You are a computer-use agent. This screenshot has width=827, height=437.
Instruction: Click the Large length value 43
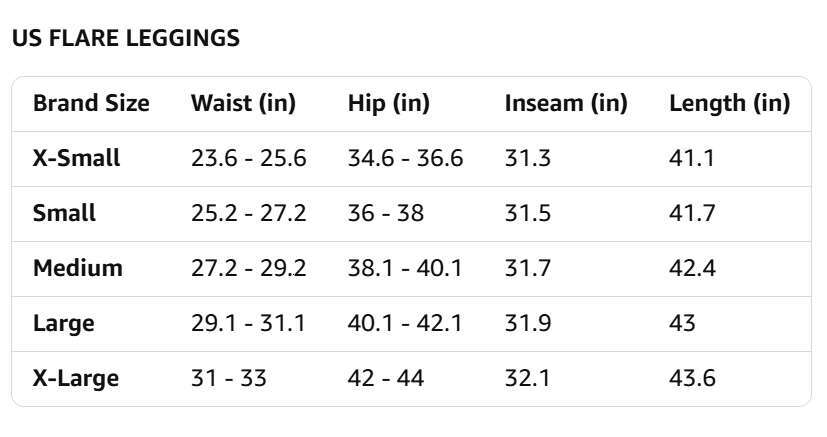(x=683, y=323)
